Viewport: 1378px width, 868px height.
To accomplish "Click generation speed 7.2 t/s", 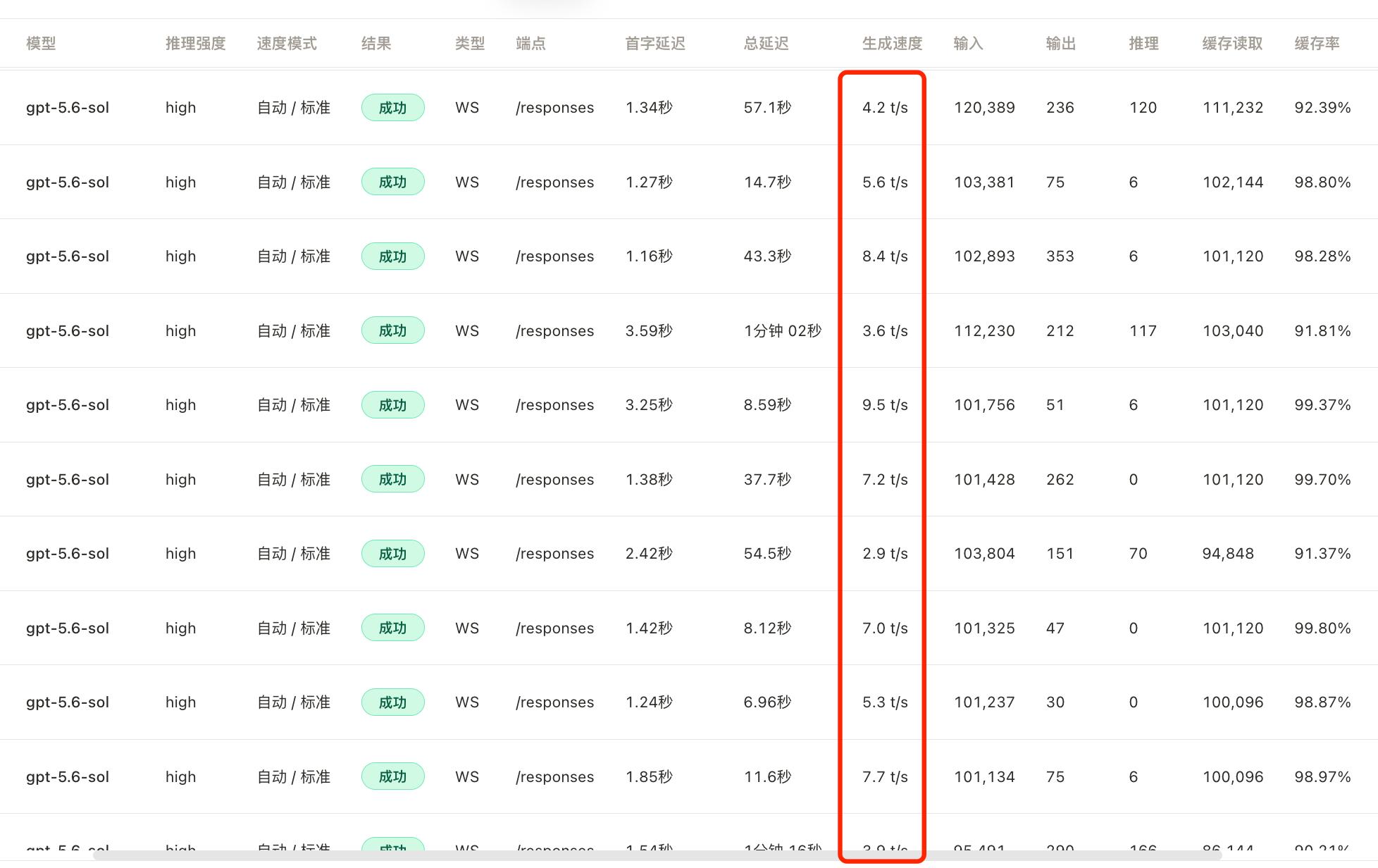I will 886,480.
